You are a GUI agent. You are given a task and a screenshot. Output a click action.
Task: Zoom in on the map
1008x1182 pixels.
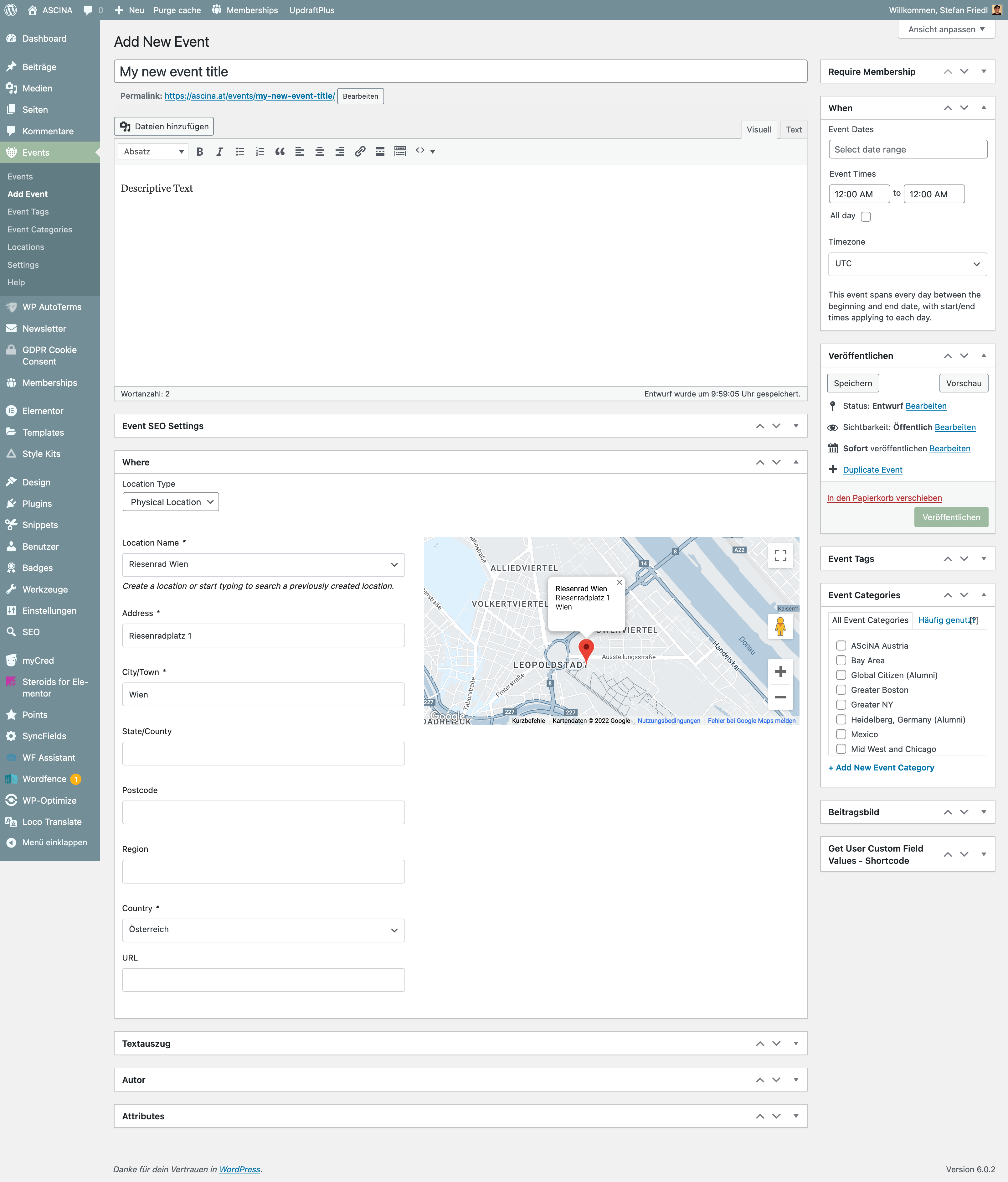780,671
